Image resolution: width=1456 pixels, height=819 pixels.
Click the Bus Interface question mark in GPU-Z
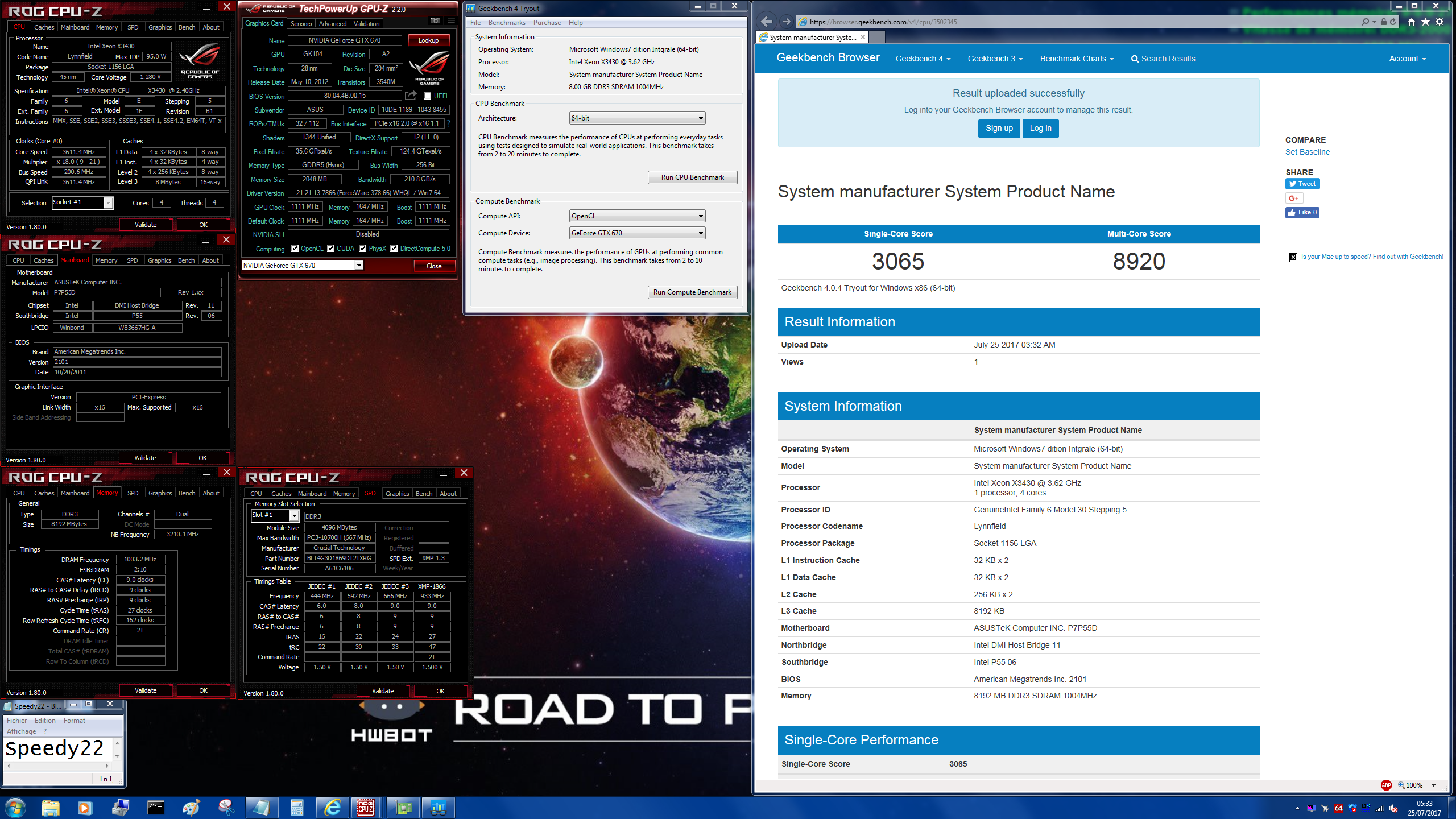[x=448, y=123]
